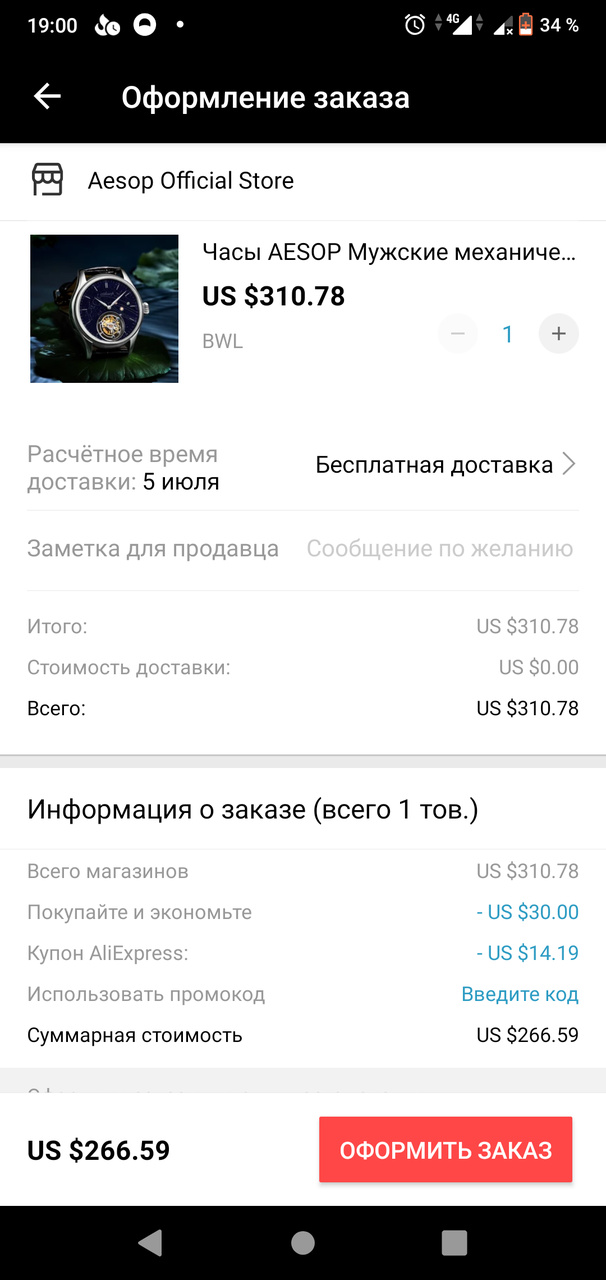Viewport: 606px width, 1280px height.
Task: Tap the Введите код promo link
Action: click(519, 994)
